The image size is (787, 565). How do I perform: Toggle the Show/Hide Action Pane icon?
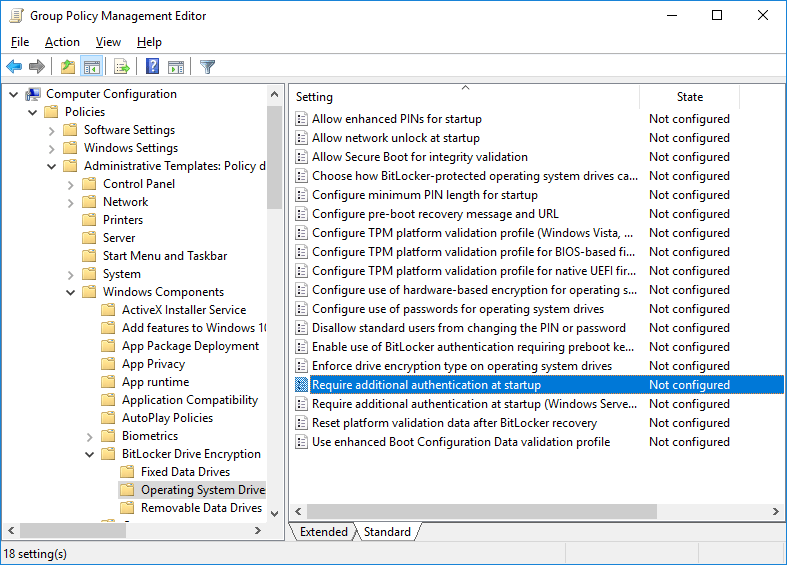176,66
